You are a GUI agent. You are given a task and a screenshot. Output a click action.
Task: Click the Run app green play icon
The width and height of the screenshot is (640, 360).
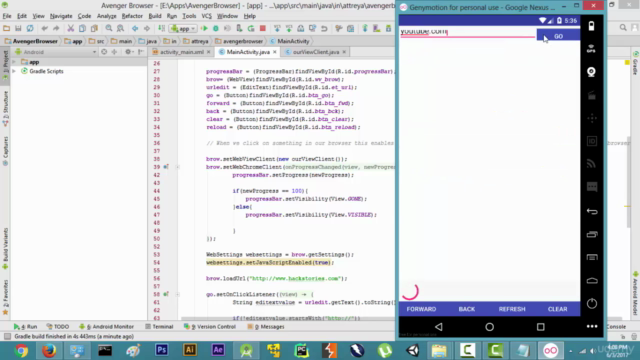pyautogui.click(x=204, y=28)
